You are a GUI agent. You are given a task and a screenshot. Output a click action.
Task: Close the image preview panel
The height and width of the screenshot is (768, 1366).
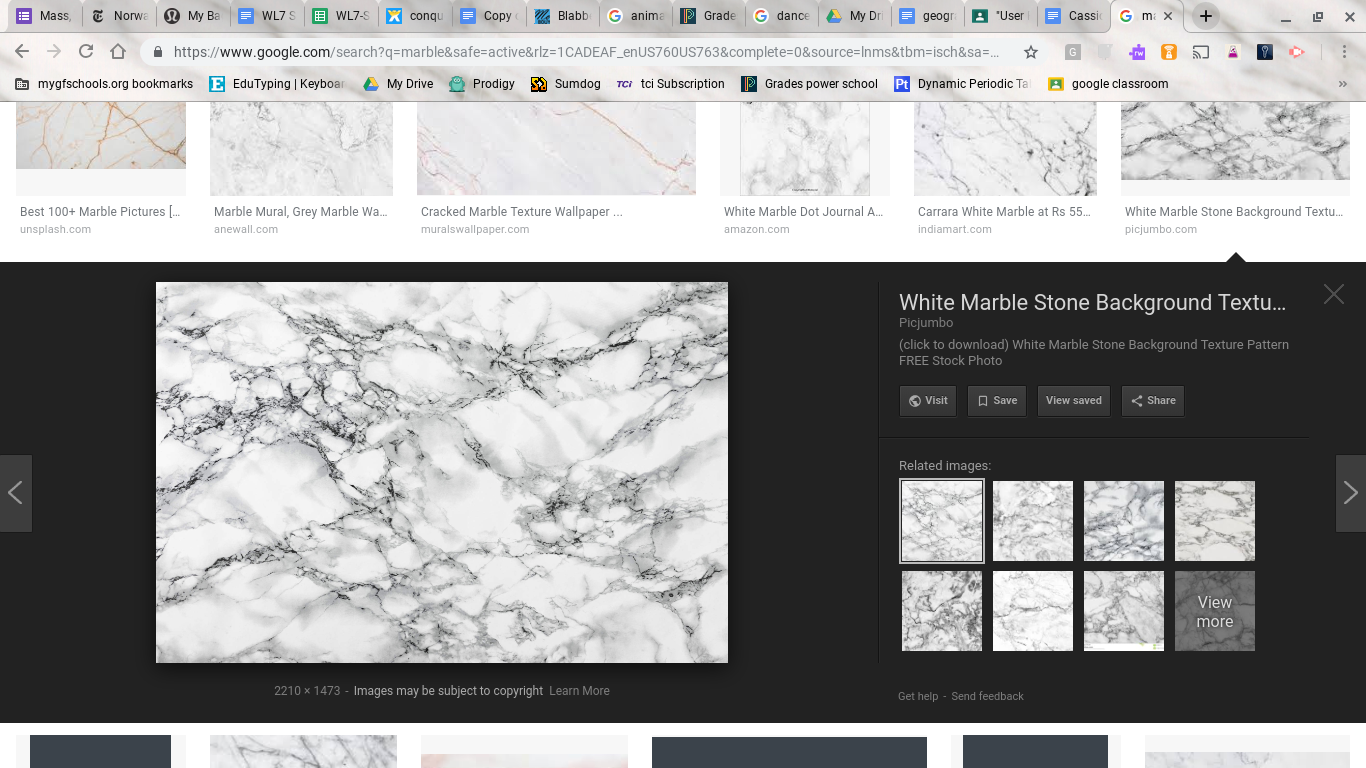(1334, 293)
